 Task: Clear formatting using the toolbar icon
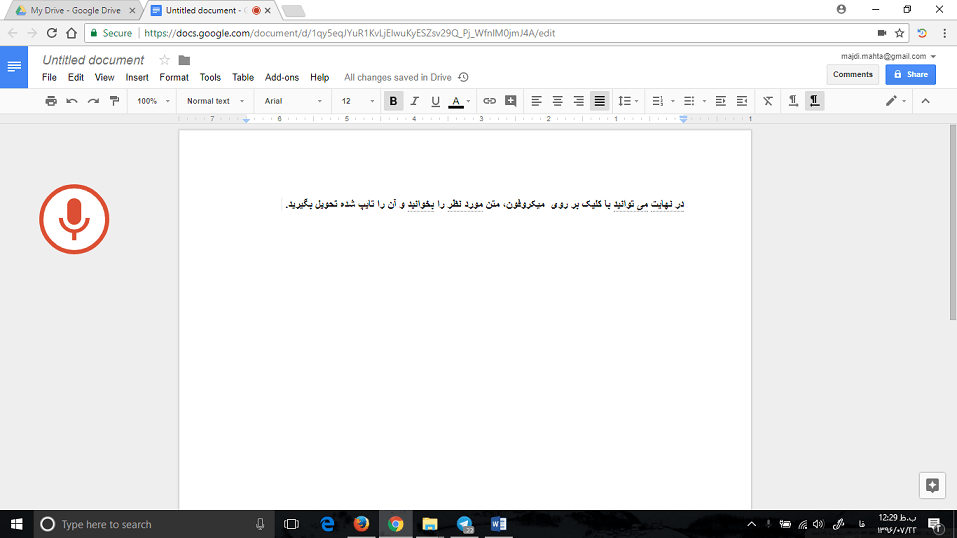click(x=768, y=101)
